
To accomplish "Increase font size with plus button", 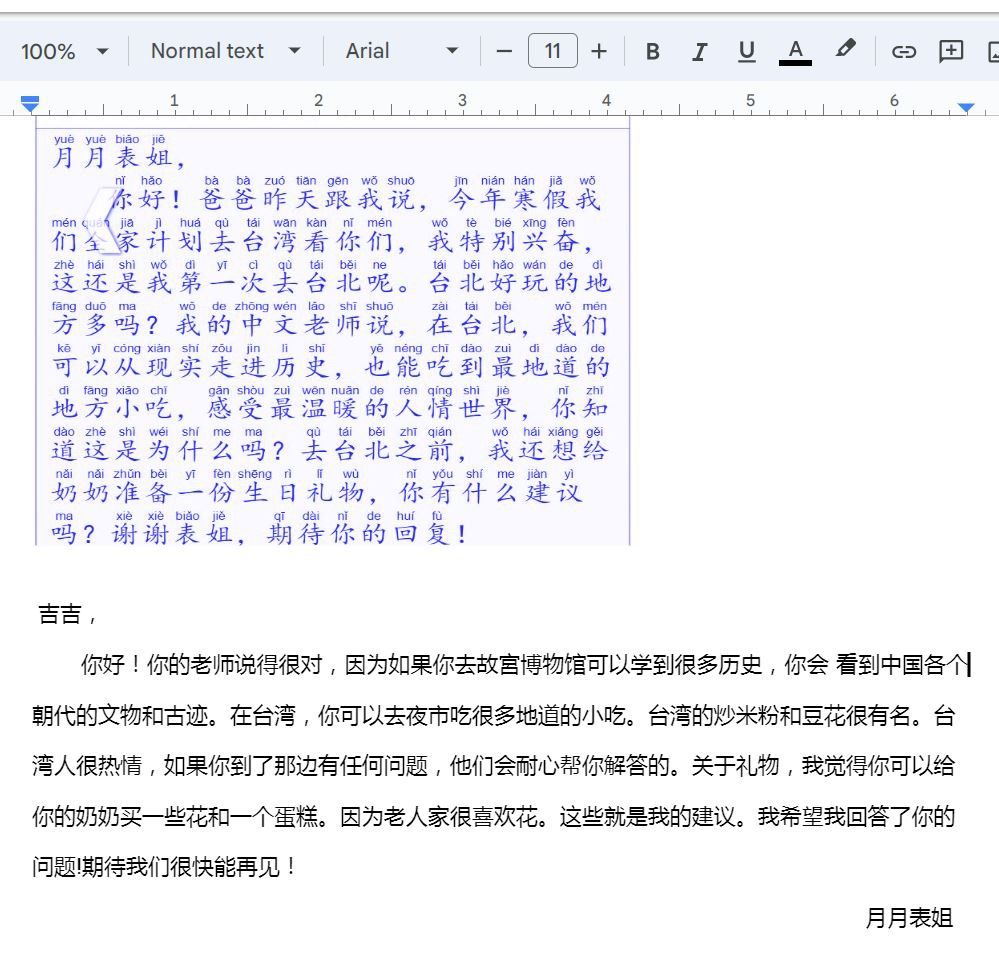I will pos(599,51).
